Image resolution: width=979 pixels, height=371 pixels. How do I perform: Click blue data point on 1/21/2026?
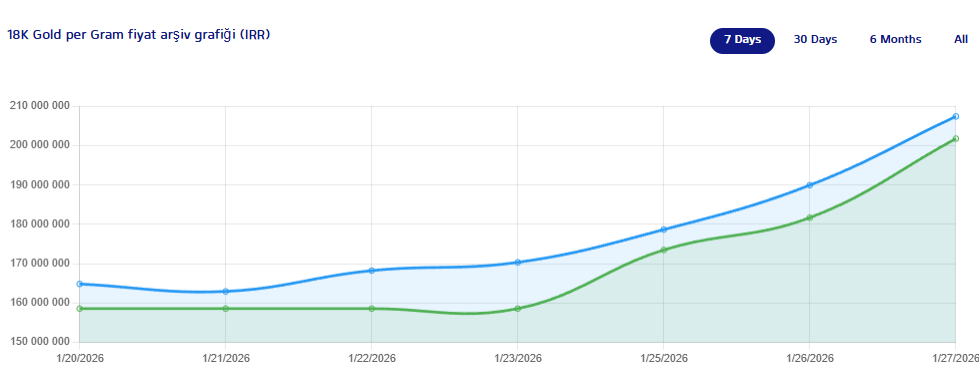coord(225,292)
